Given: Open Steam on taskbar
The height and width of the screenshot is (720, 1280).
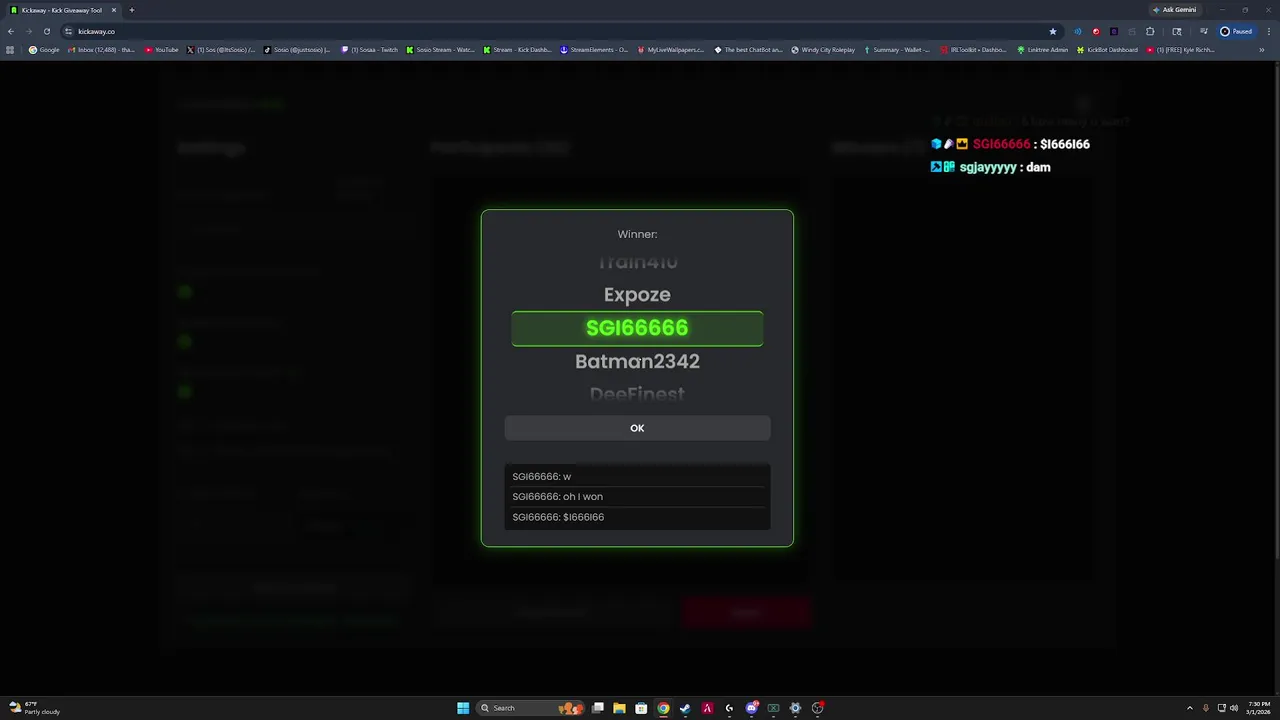Looking at the screenshot, I should point(685,708).
